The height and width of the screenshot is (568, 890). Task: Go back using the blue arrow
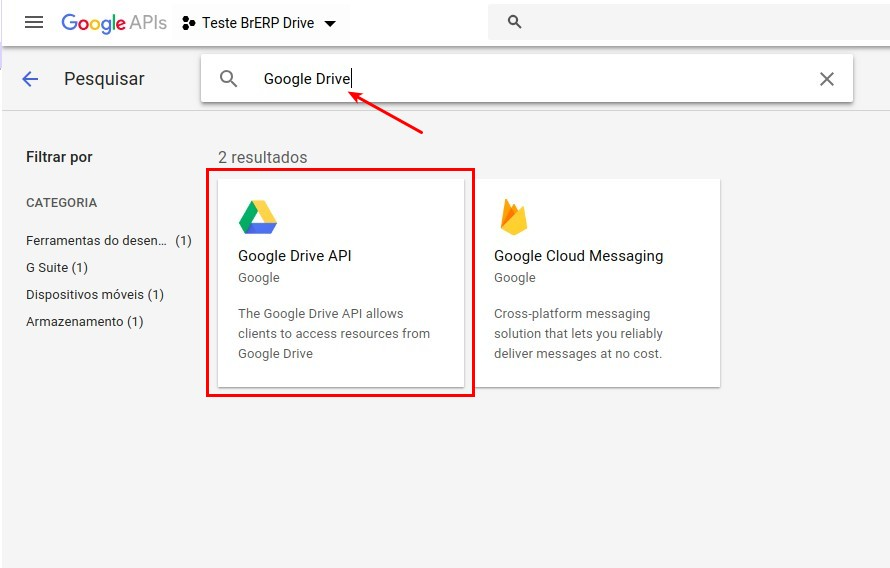click(x=30, y=79)
